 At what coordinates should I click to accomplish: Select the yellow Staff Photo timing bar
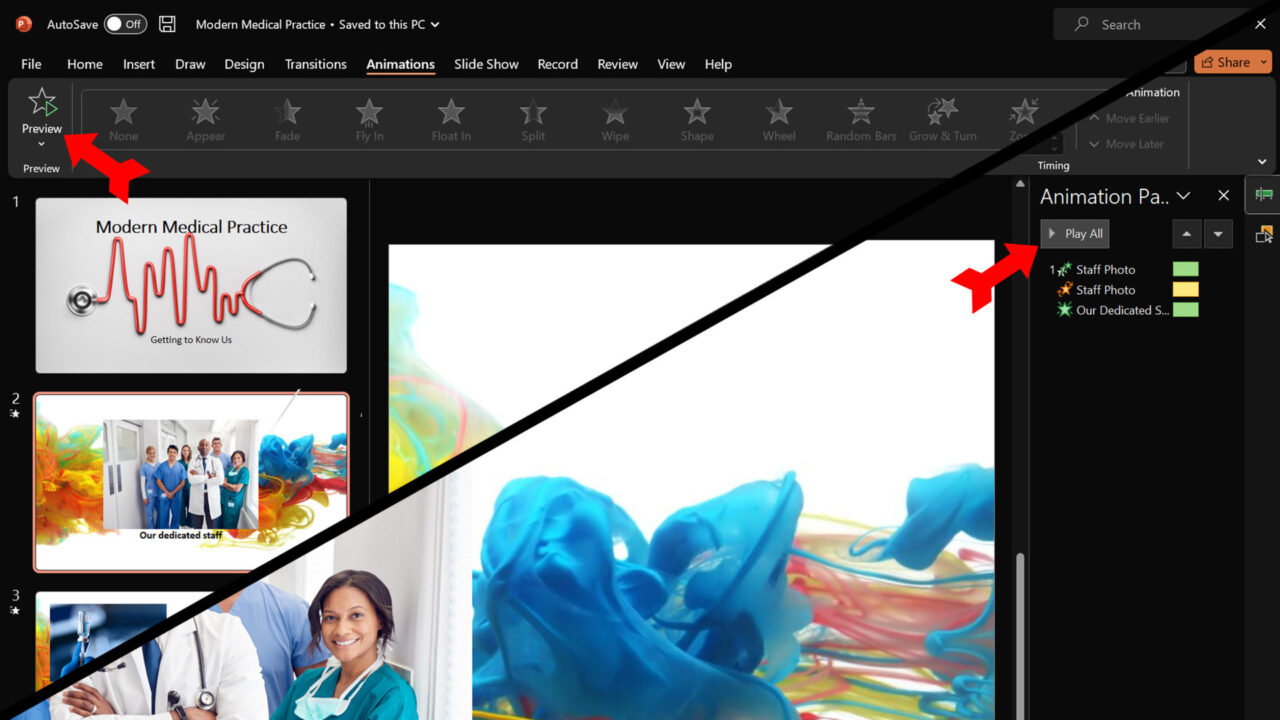click(1185, 290)
